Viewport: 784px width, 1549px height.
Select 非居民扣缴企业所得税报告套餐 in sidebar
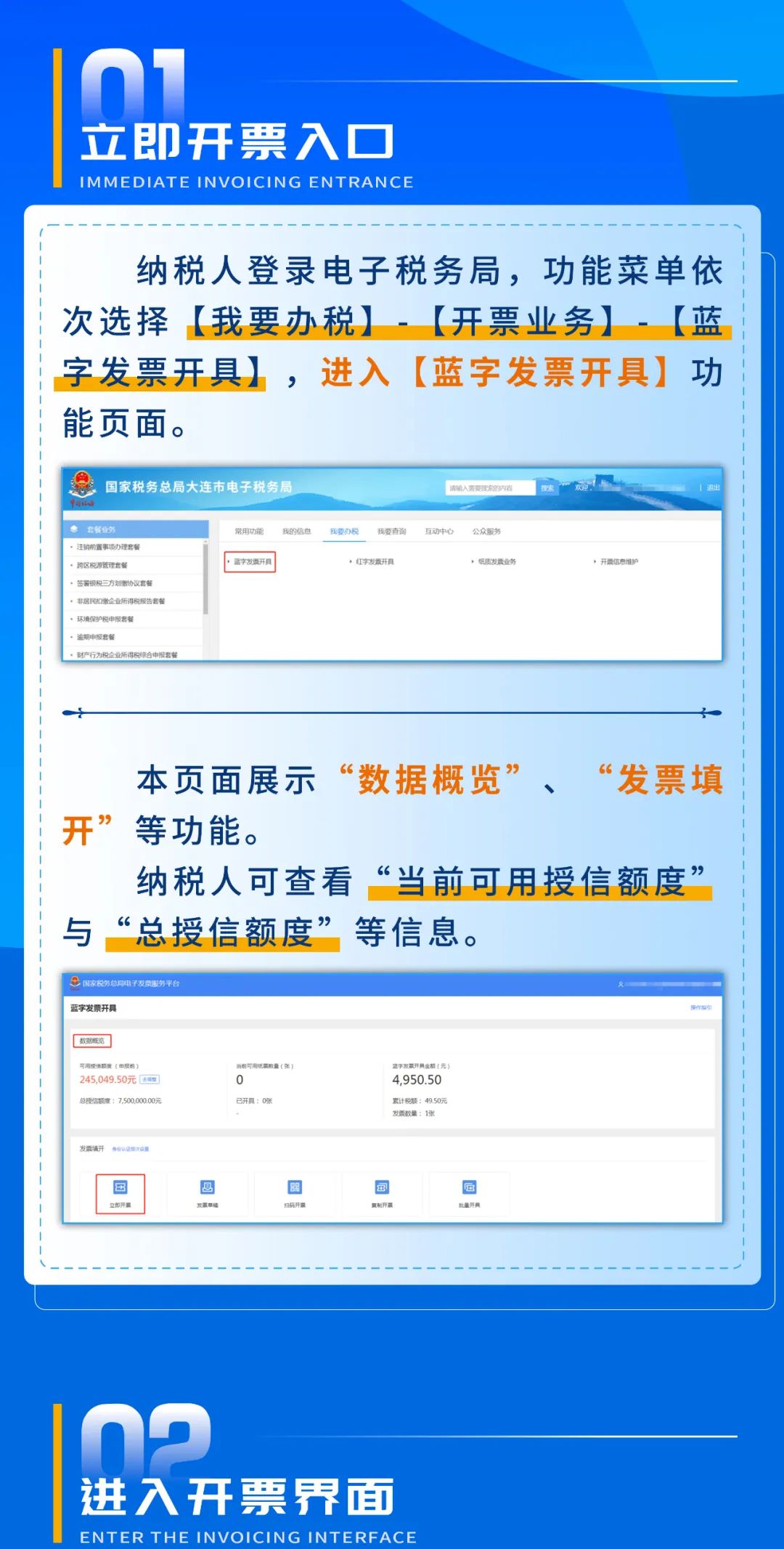(x=121, y=601)
